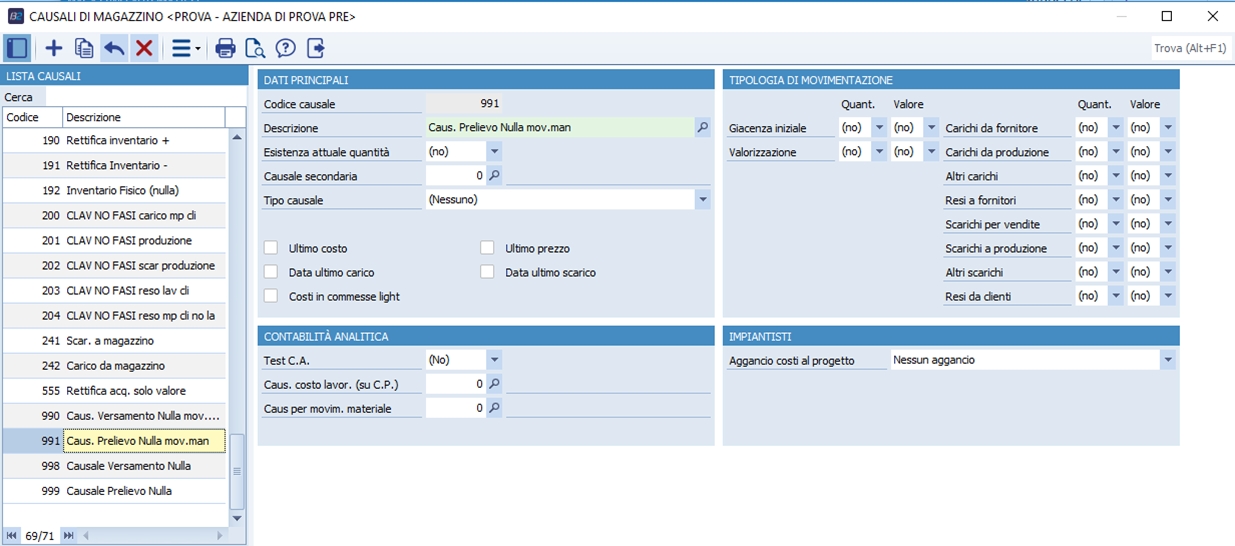Open the Test C.A. dropdown
Image resolution: width=1235 pixels, height=546 pixels.
point(494,360)
